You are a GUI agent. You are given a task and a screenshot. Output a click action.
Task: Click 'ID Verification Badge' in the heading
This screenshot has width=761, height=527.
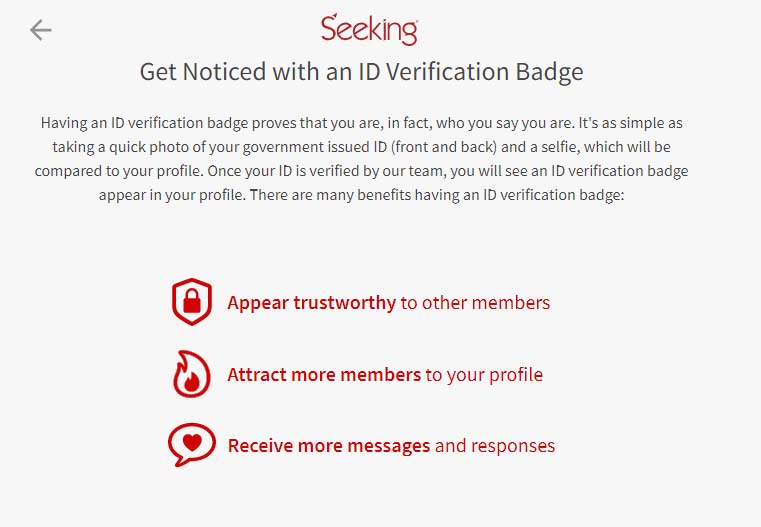coord(471,72)
